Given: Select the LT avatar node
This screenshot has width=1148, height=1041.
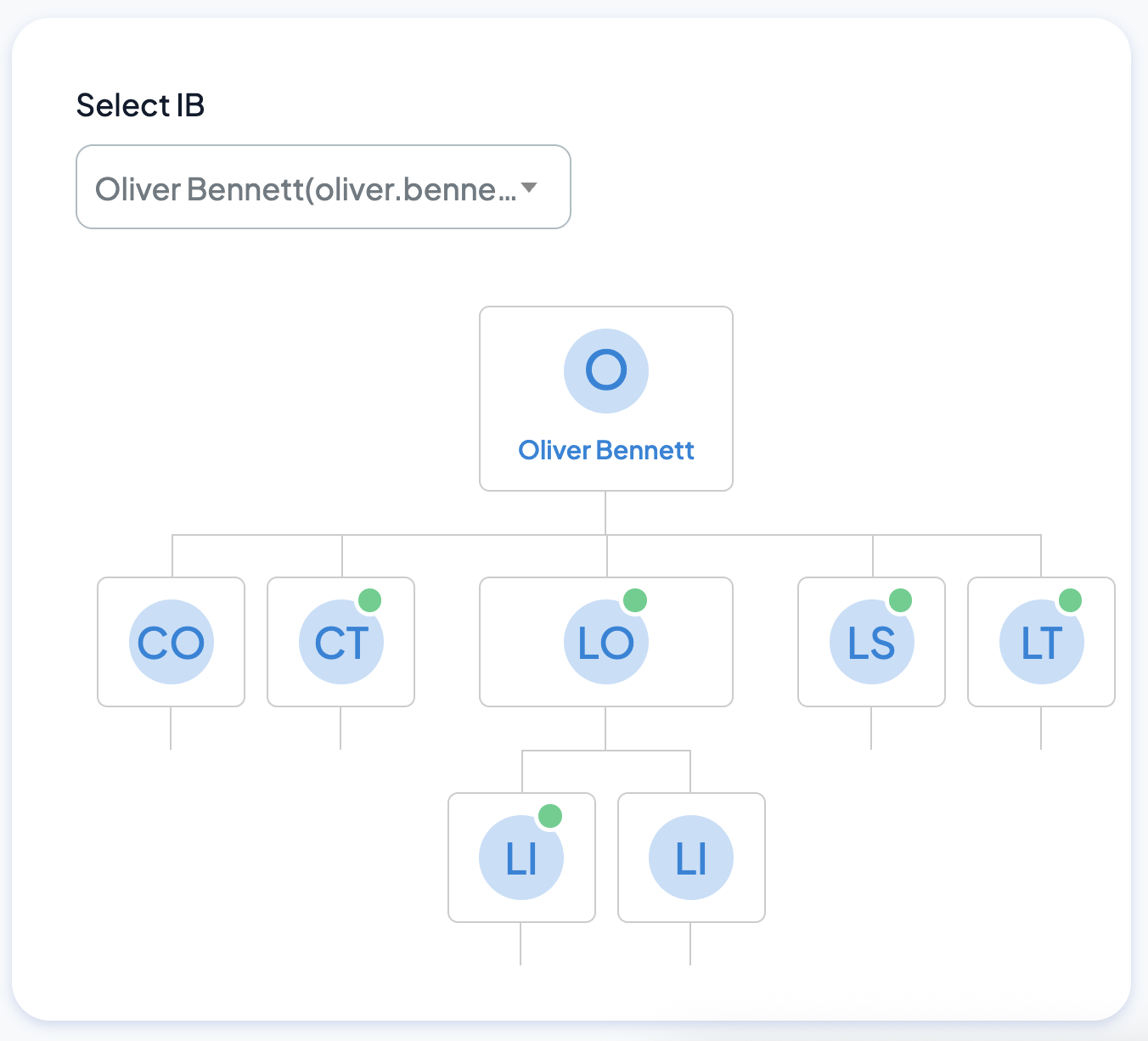Looking at the screenshot, I should (1042, 642).
